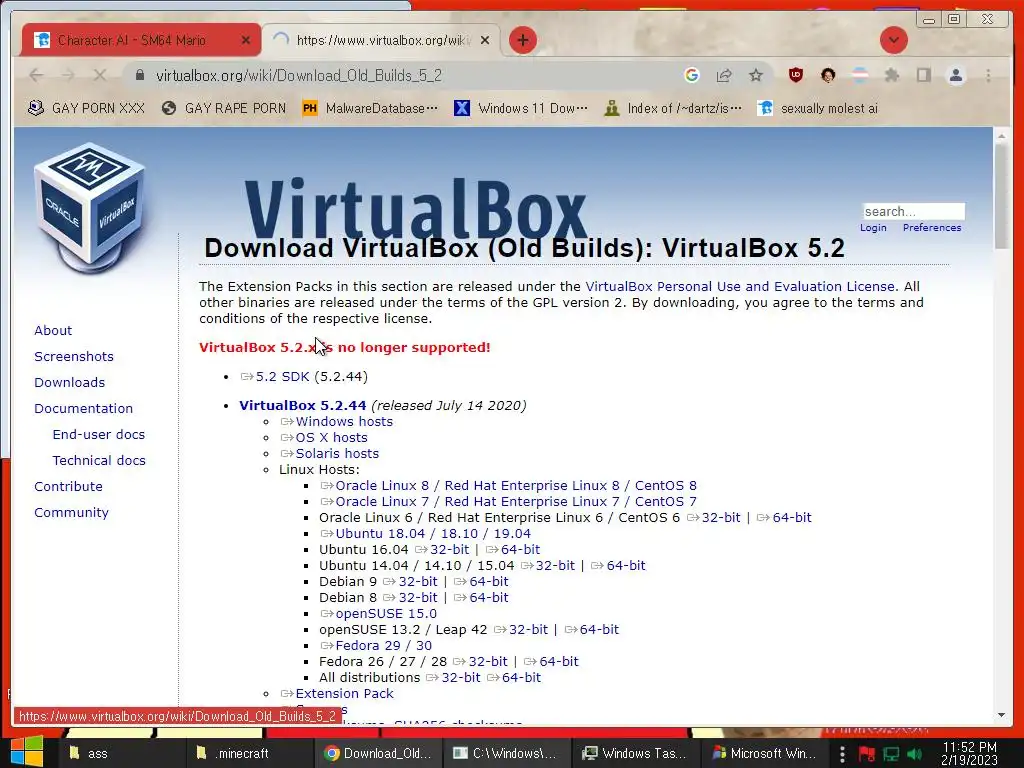Viewport: 1024px width, 768px height.
Task: Open the Windows Start button
Action: tap(27, 751)
